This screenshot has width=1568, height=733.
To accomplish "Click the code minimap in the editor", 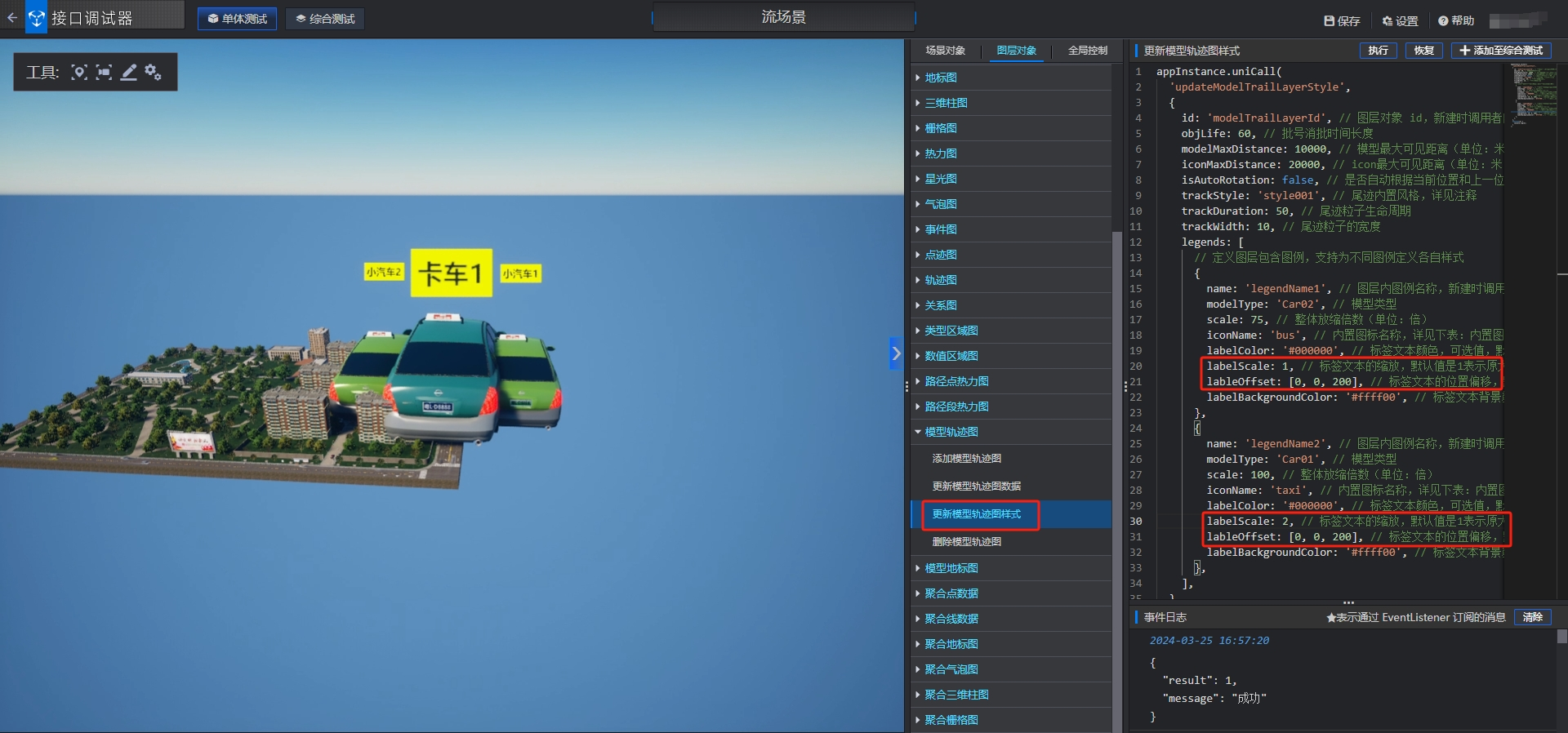I will 1535,94.
